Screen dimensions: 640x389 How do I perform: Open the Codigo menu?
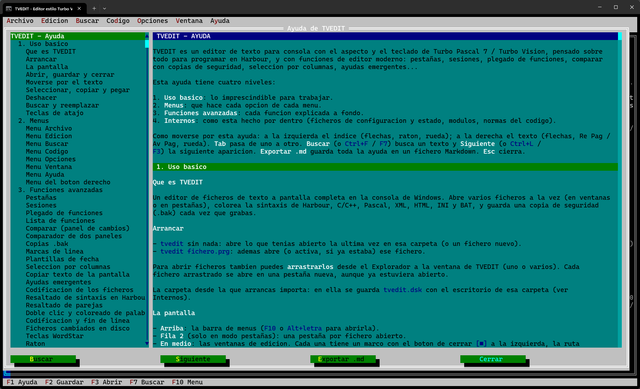coord(118,20)
